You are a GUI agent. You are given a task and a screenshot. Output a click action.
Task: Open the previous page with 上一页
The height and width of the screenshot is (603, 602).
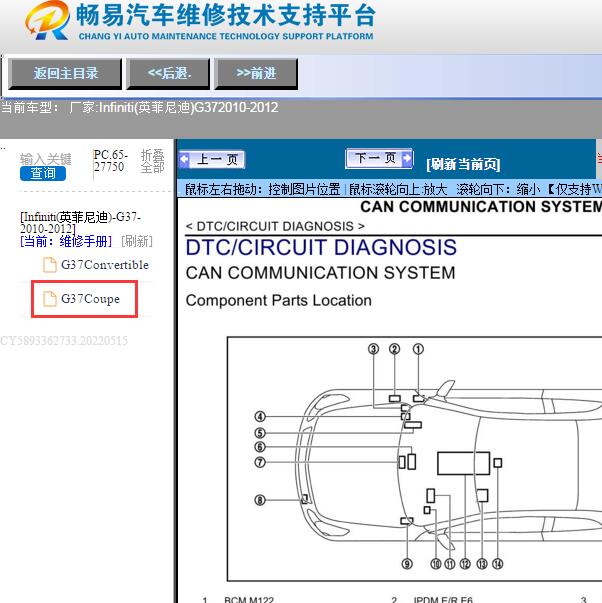click(x=212, y=159)
